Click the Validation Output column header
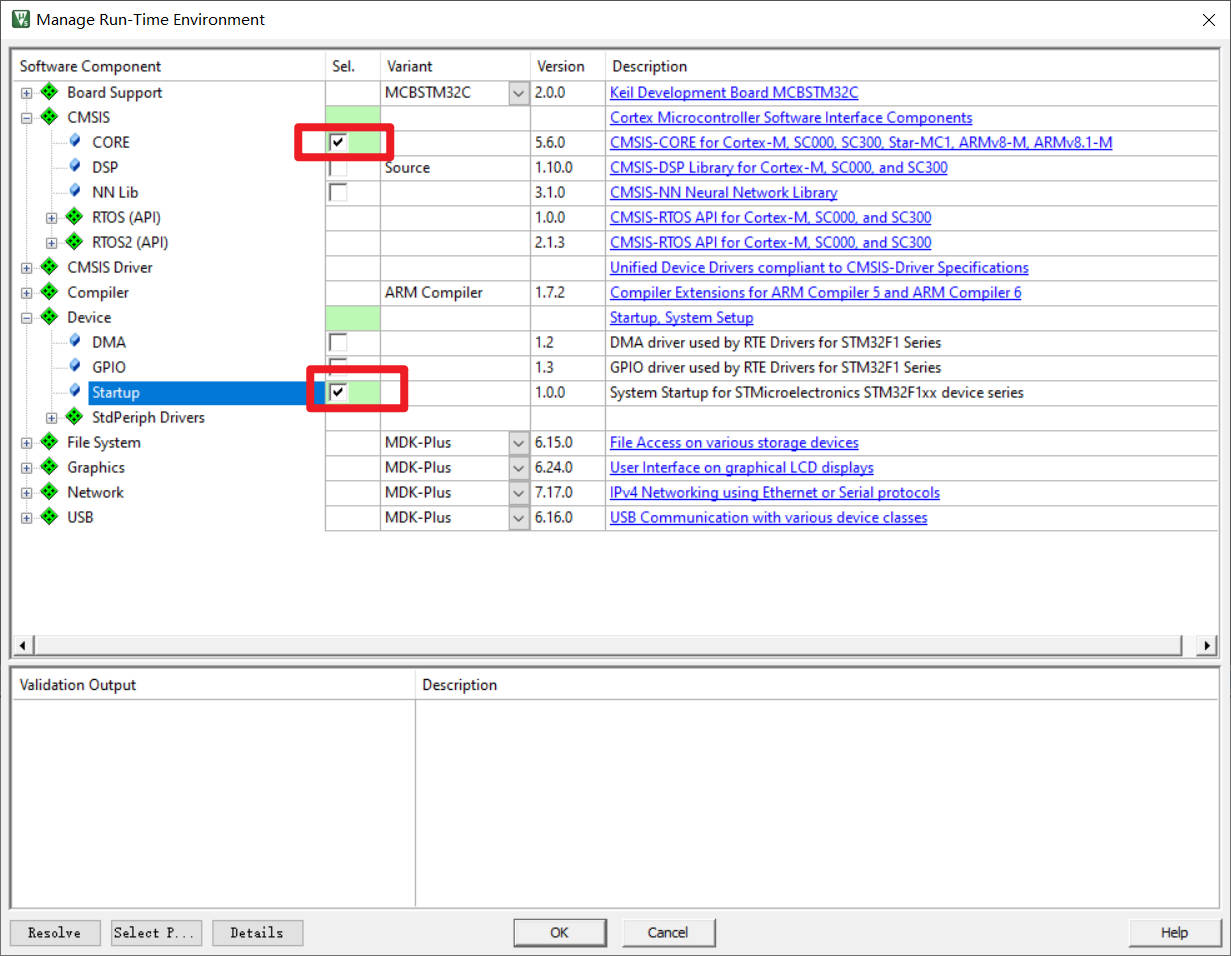 (x=213, y=685)
